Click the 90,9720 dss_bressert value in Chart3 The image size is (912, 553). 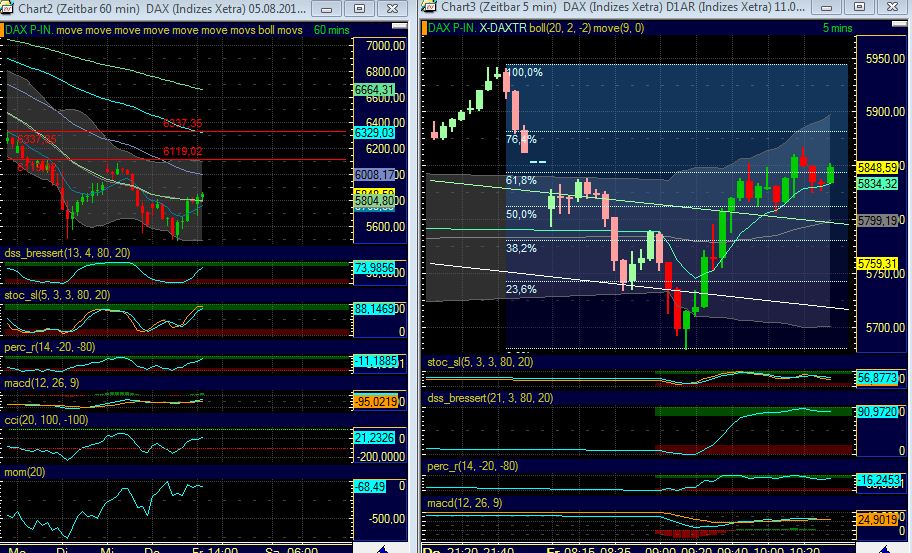coord(877,412)
